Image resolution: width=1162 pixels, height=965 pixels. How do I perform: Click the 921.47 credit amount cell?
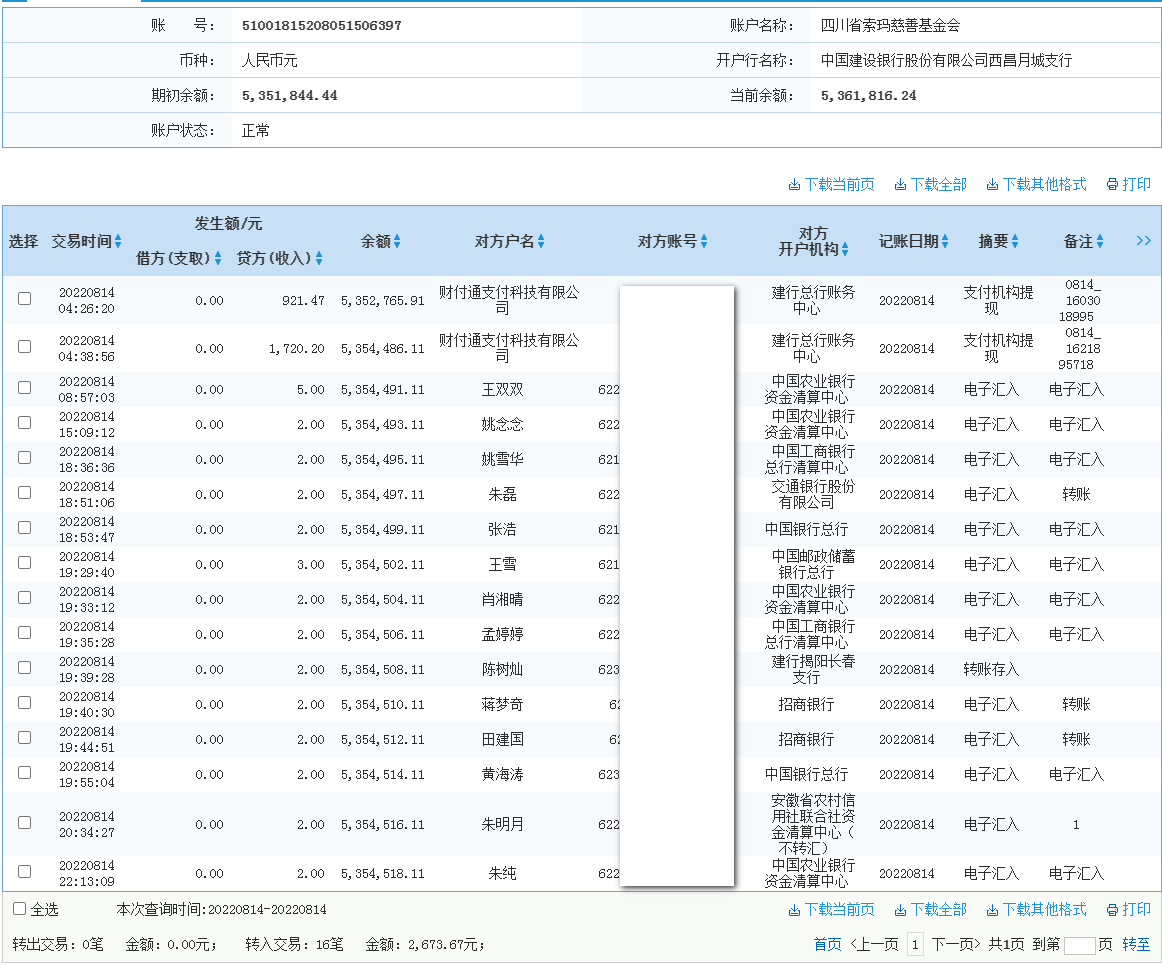pyautogui.click(x=303, y=301)
